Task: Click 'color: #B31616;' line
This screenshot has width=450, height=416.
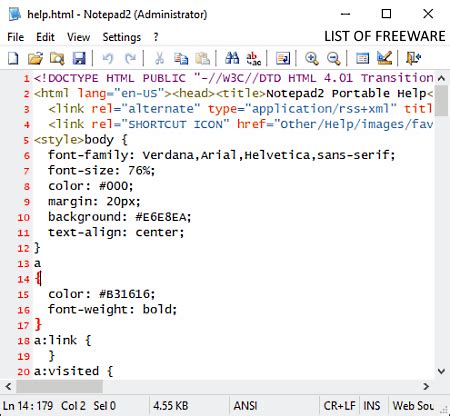Action: click(101, 294)
